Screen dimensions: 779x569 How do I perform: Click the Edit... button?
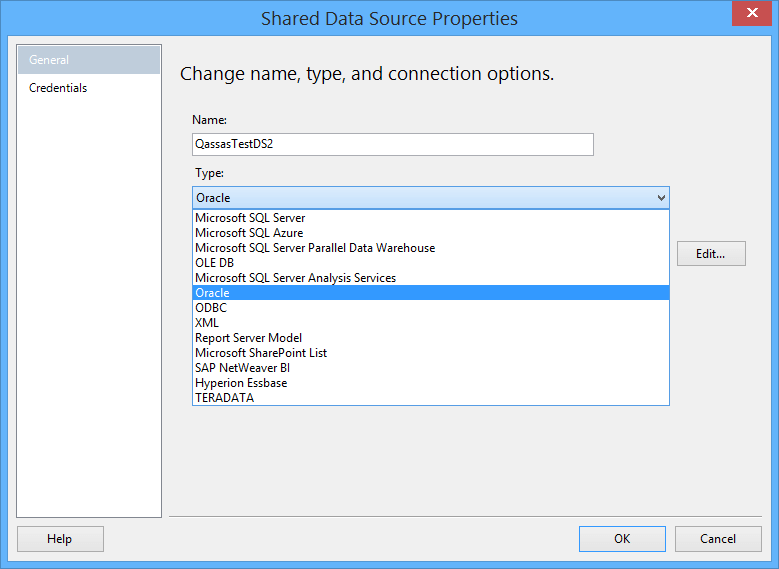710,254
